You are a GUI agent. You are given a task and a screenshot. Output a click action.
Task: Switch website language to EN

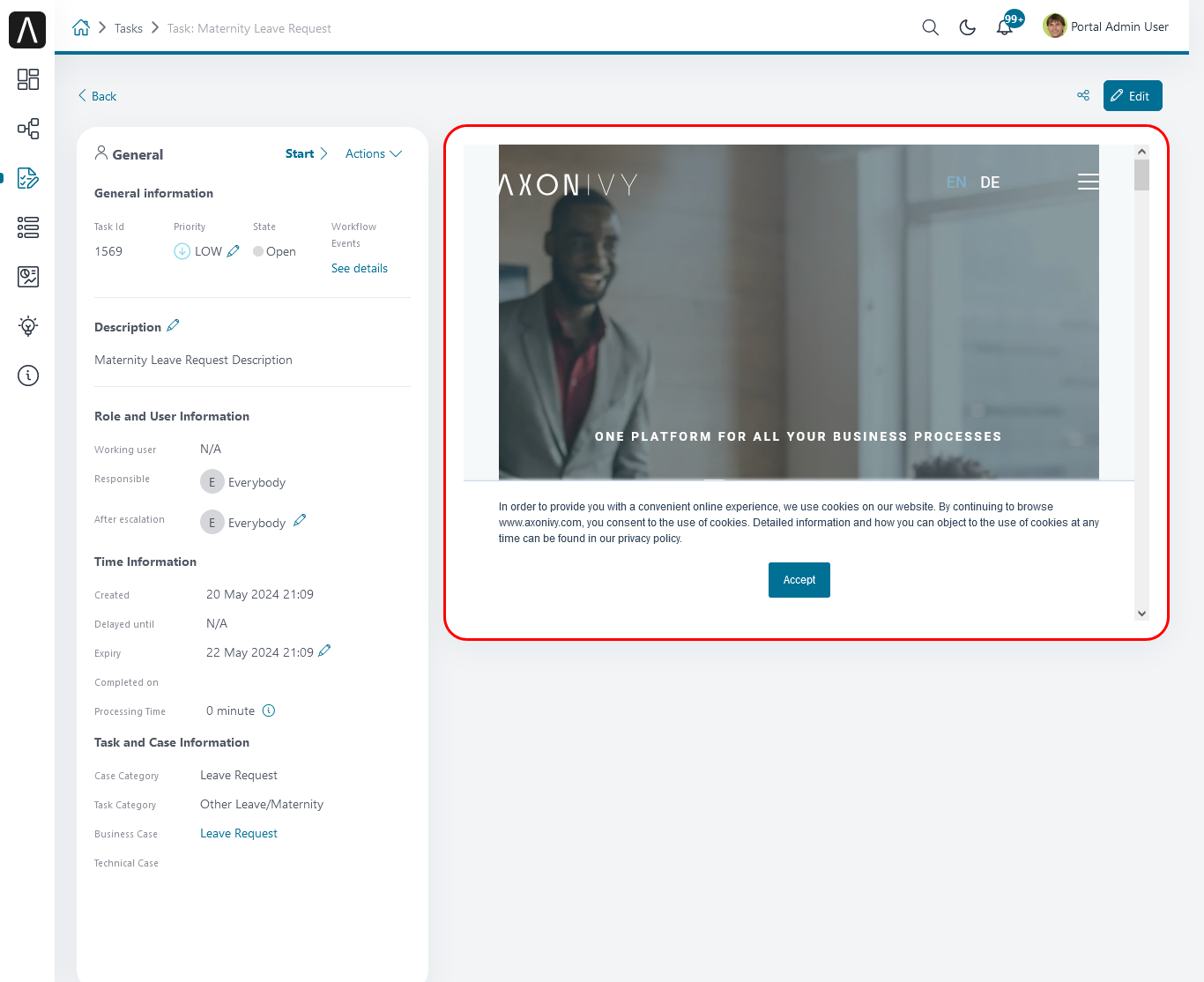(x=956, y=182)
